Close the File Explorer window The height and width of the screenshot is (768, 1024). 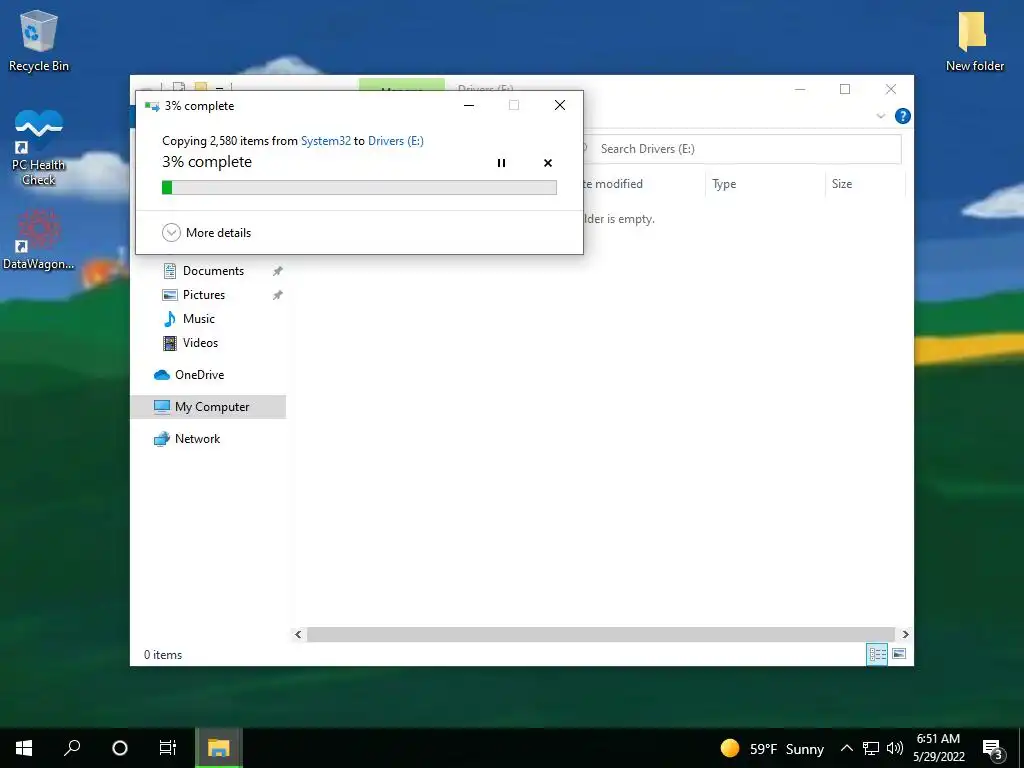click(891, 89)
